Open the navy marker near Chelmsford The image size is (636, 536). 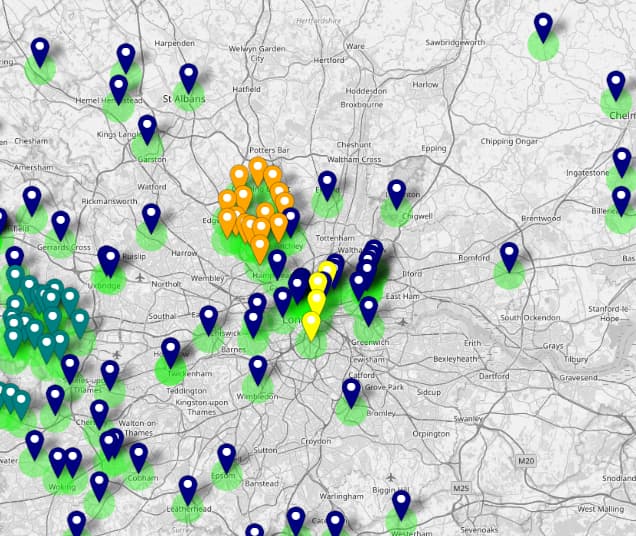click(616, 85)
